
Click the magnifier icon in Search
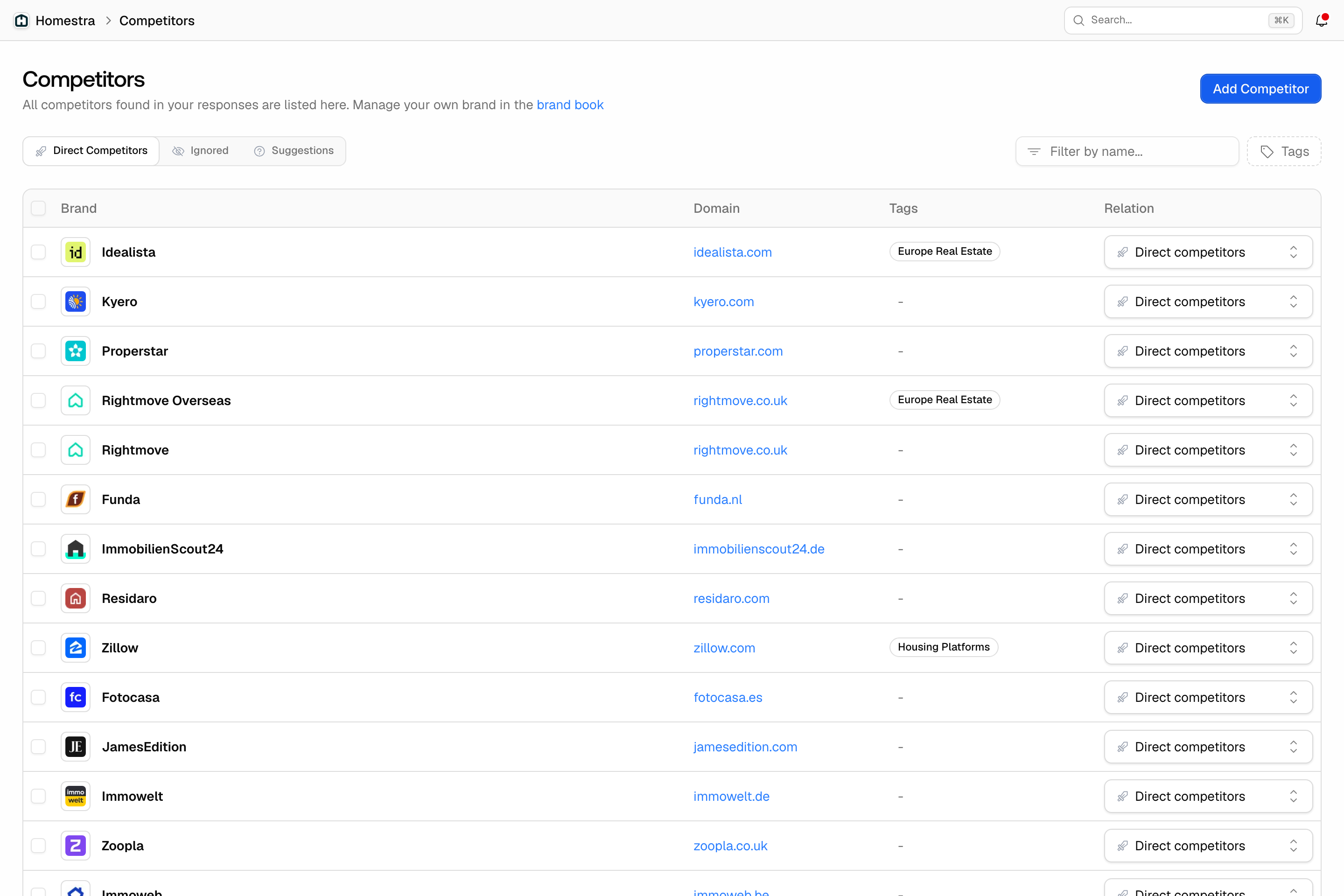pos(1079,21)
